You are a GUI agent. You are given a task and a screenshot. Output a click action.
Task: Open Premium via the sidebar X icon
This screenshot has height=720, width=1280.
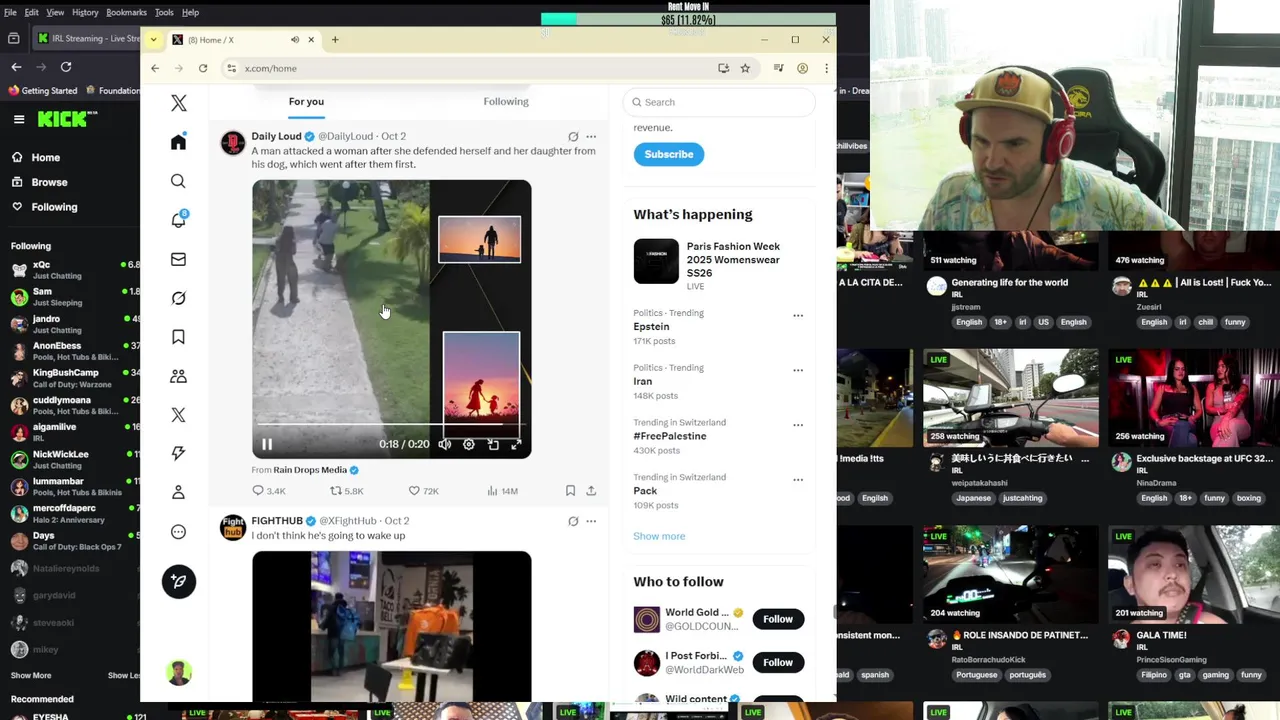178,415
